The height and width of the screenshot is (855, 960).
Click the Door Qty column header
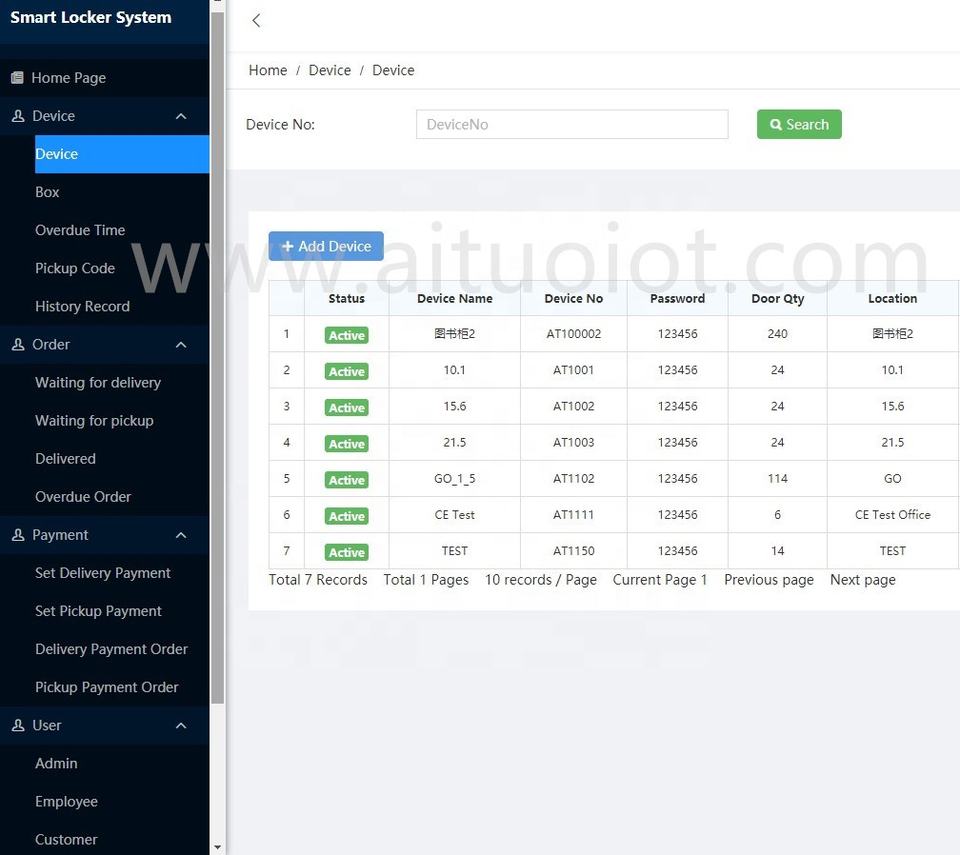click(778, 298)
